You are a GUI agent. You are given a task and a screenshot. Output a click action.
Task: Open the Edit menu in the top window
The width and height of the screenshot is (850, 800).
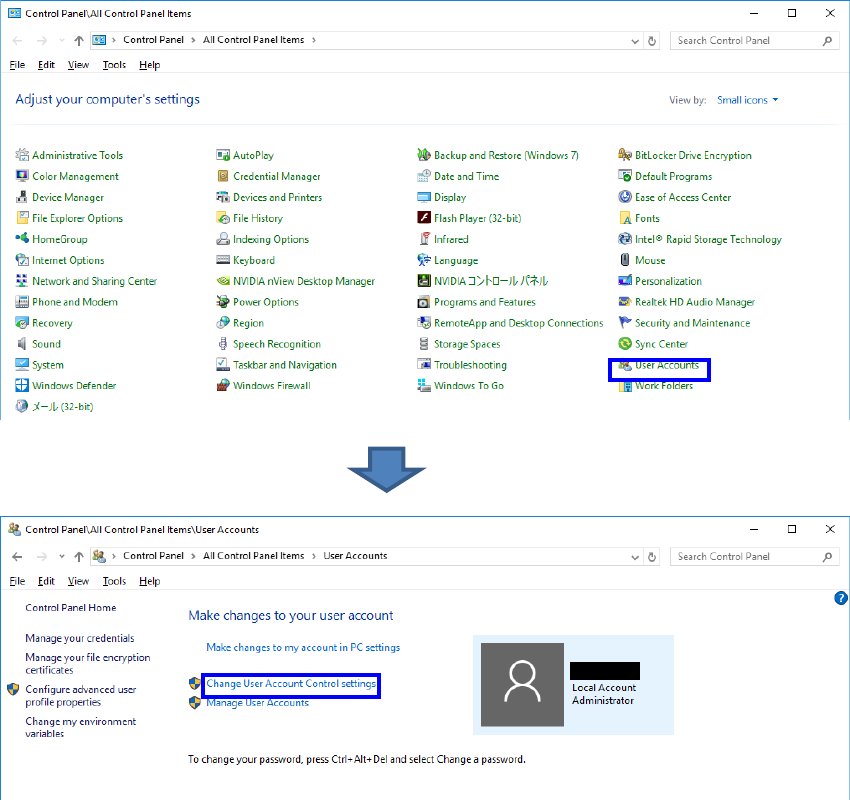pos(46,65)
